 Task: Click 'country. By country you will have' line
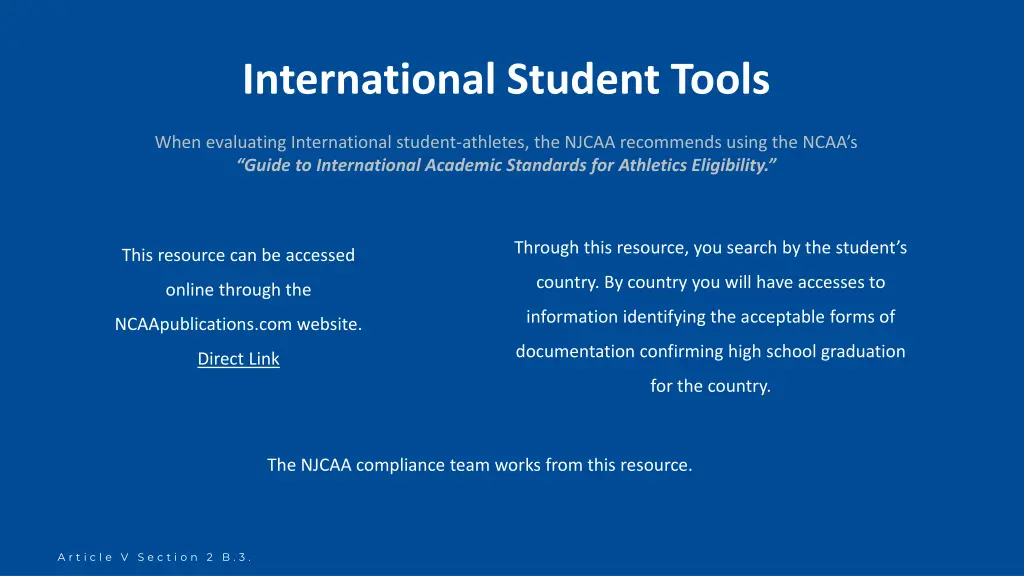pyautogui.click(x=711, y=282)
